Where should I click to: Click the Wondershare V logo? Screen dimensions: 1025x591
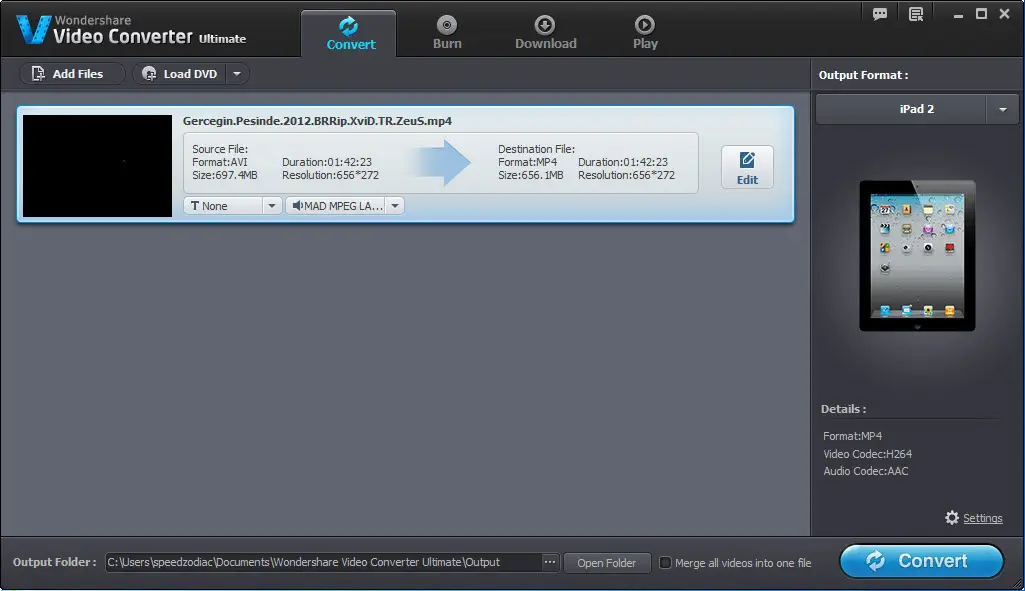[x=33, y=29]
